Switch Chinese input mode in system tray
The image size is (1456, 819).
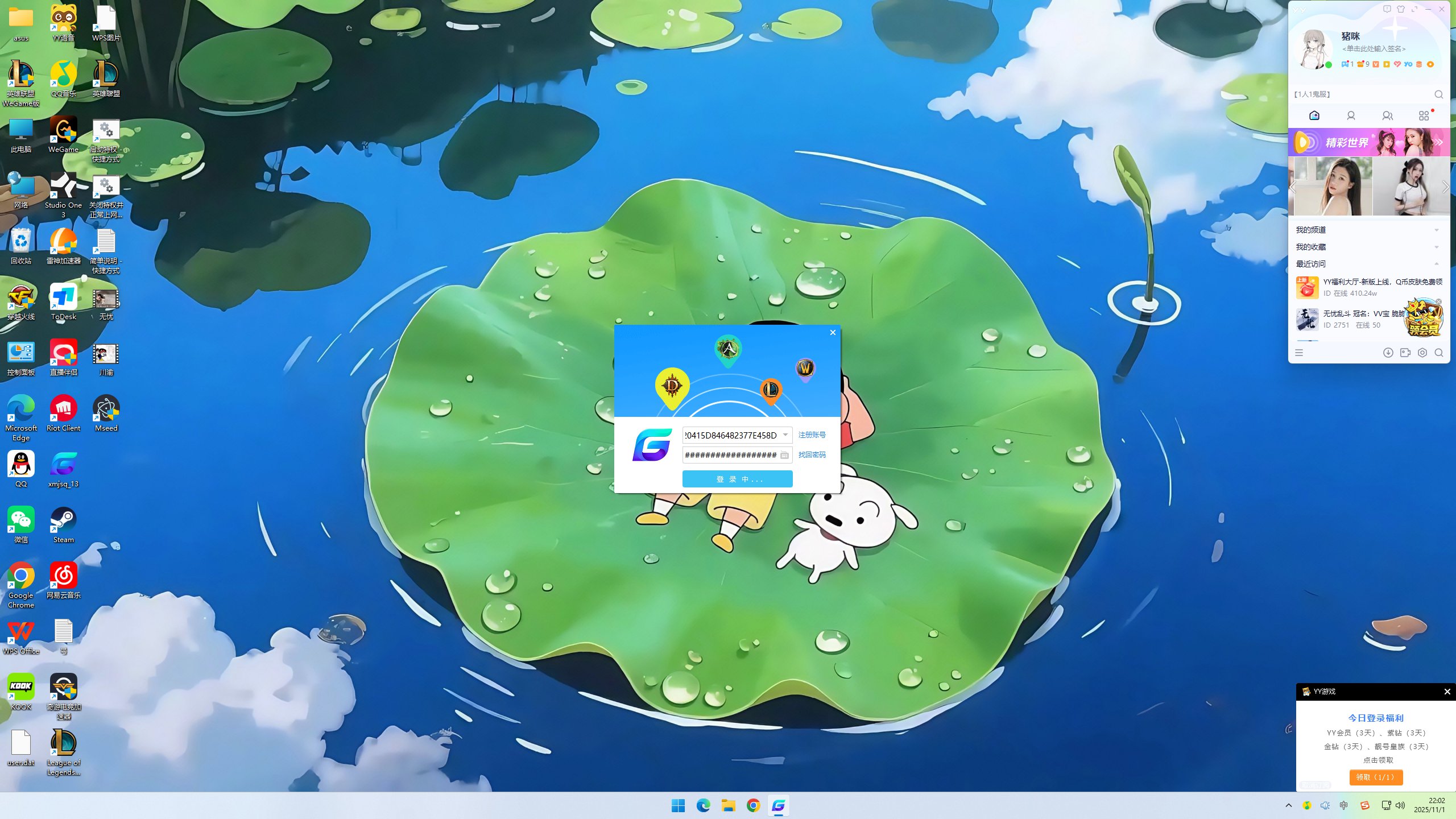pos(1343,805)
